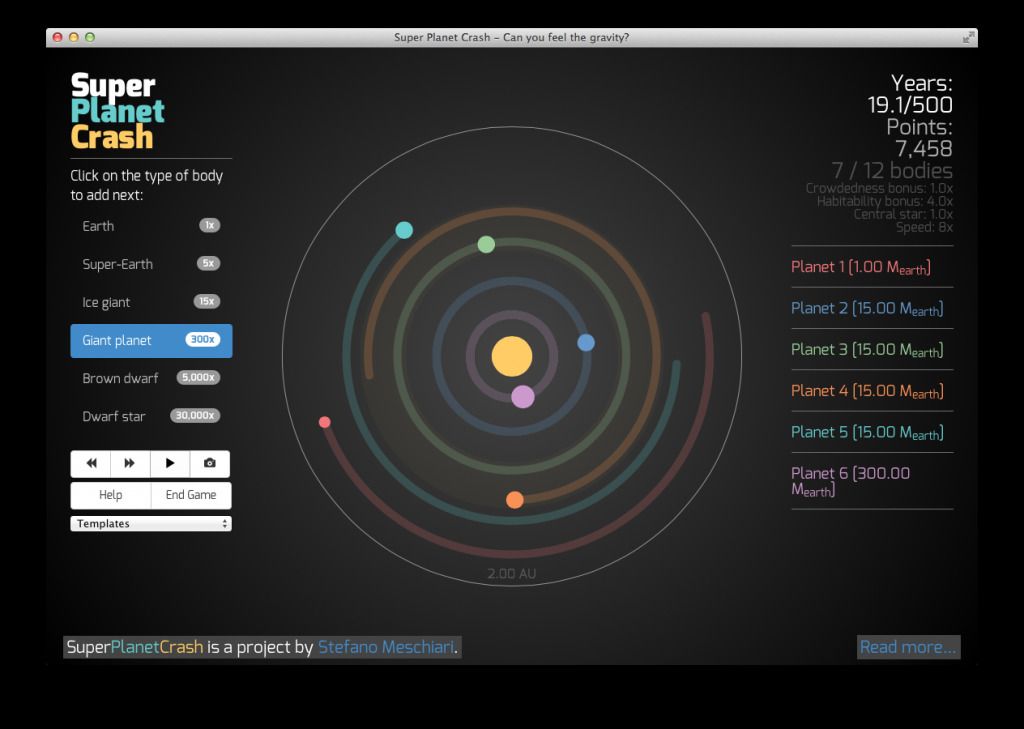Image resolution: width=1024 pixels, height=729 pixels.
Task: Select the central star in the system
Action: [x=512, y=356]
